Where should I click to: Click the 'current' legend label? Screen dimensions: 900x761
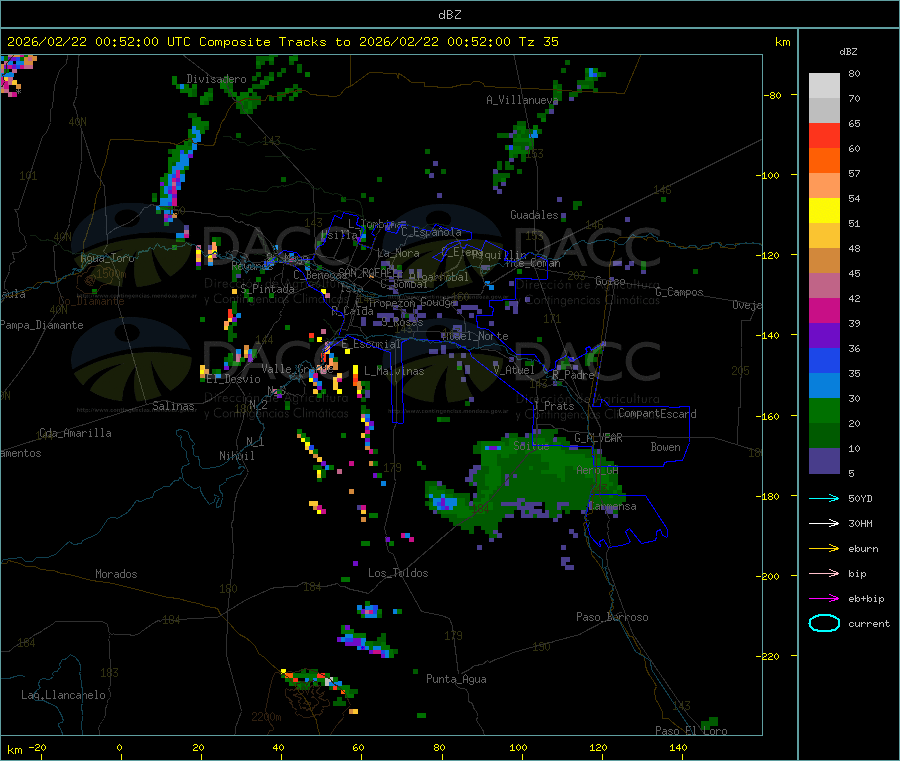pyautogui.click(x=869, y=624)
